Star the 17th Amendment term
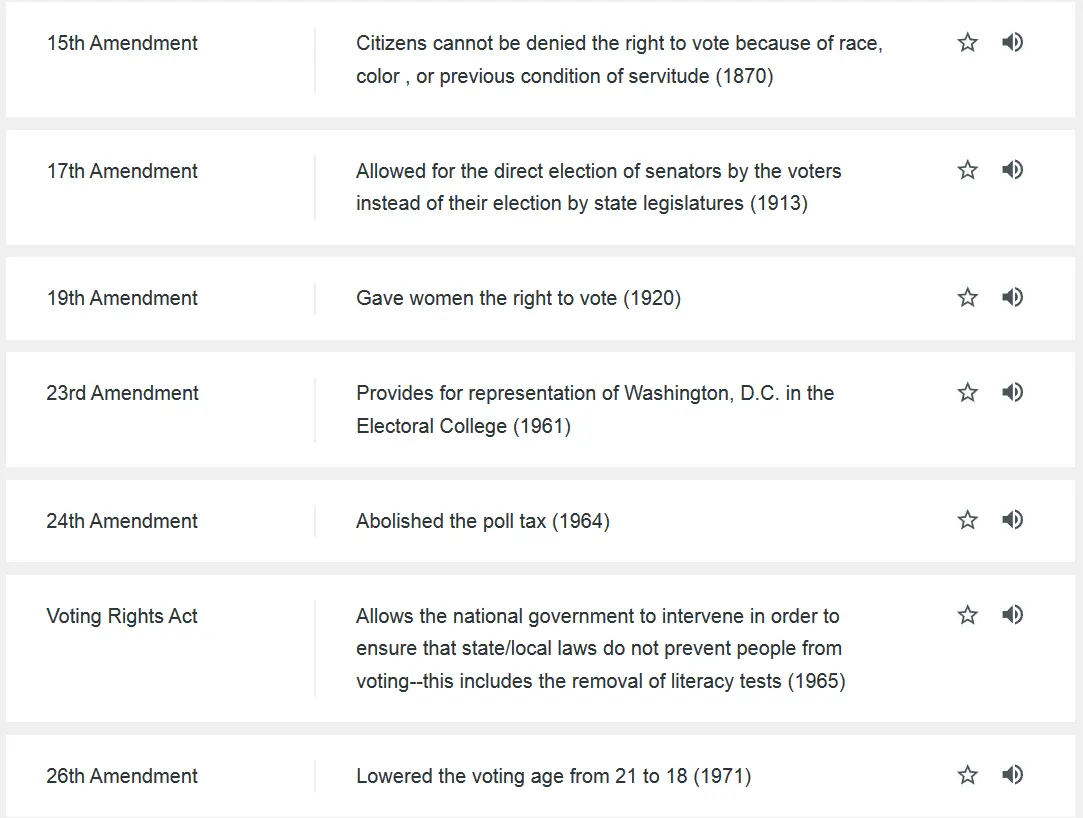Image resolution: width=1083 pixels, height=818 pixels. pyautogui.click(x=967, y=170)
